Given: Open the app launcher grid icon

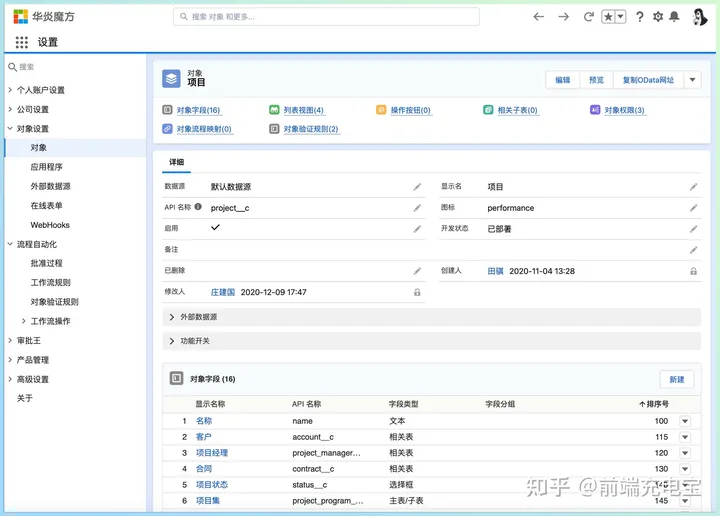Looking at the screenshot, I should pyautogui.click(x=22, y=42).
